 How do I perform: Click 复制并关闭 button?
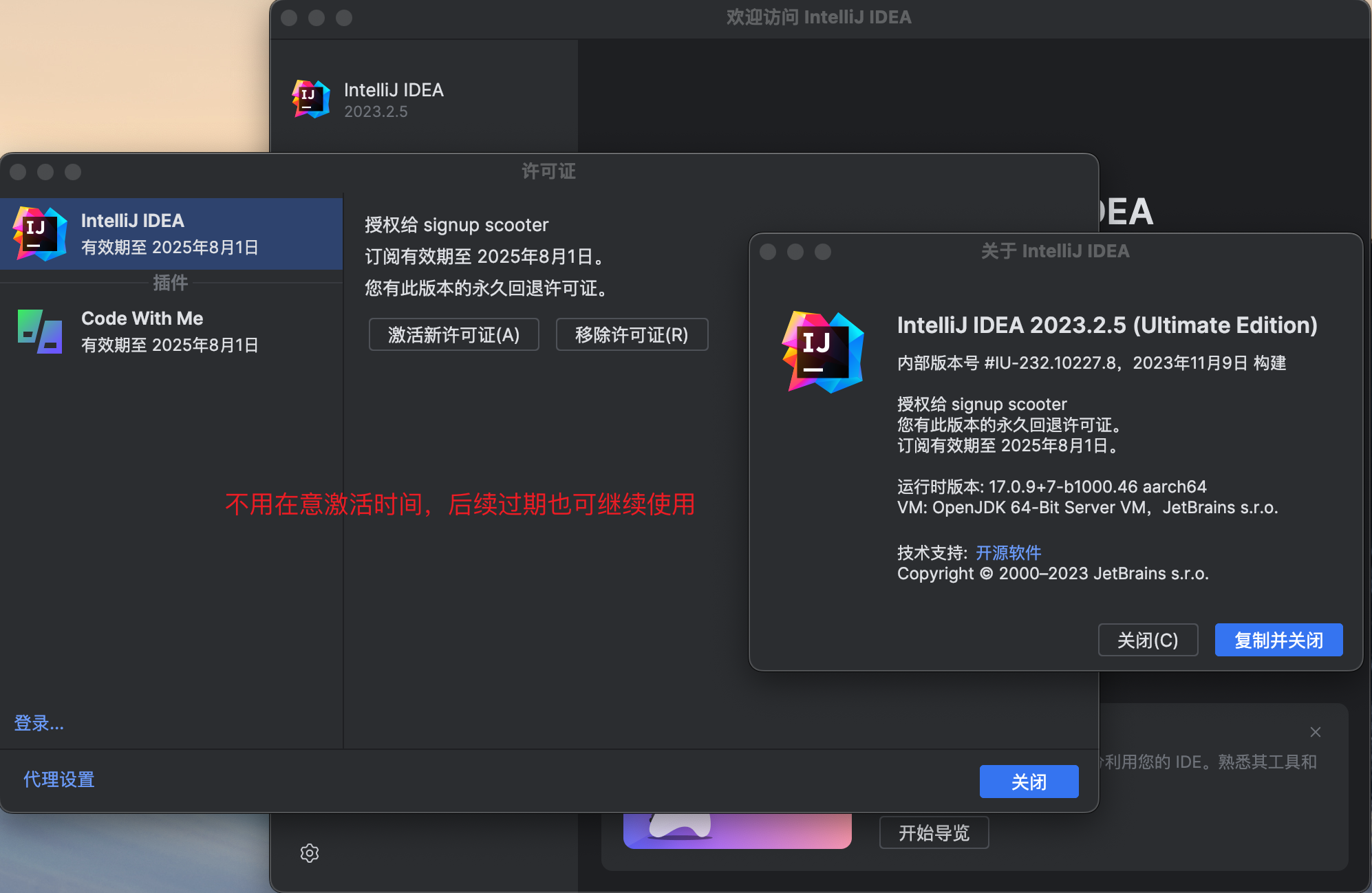[x=1278, y=641]
